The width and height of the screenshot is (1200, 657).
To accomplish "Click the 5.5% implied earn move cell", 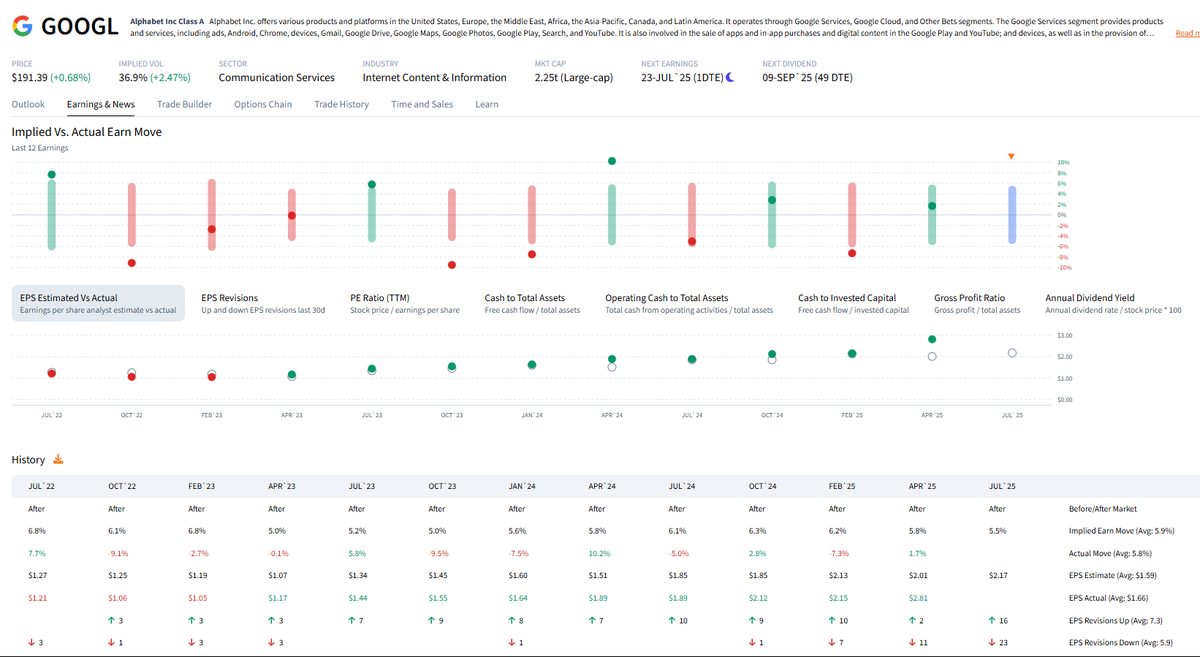I will point(997,530).
